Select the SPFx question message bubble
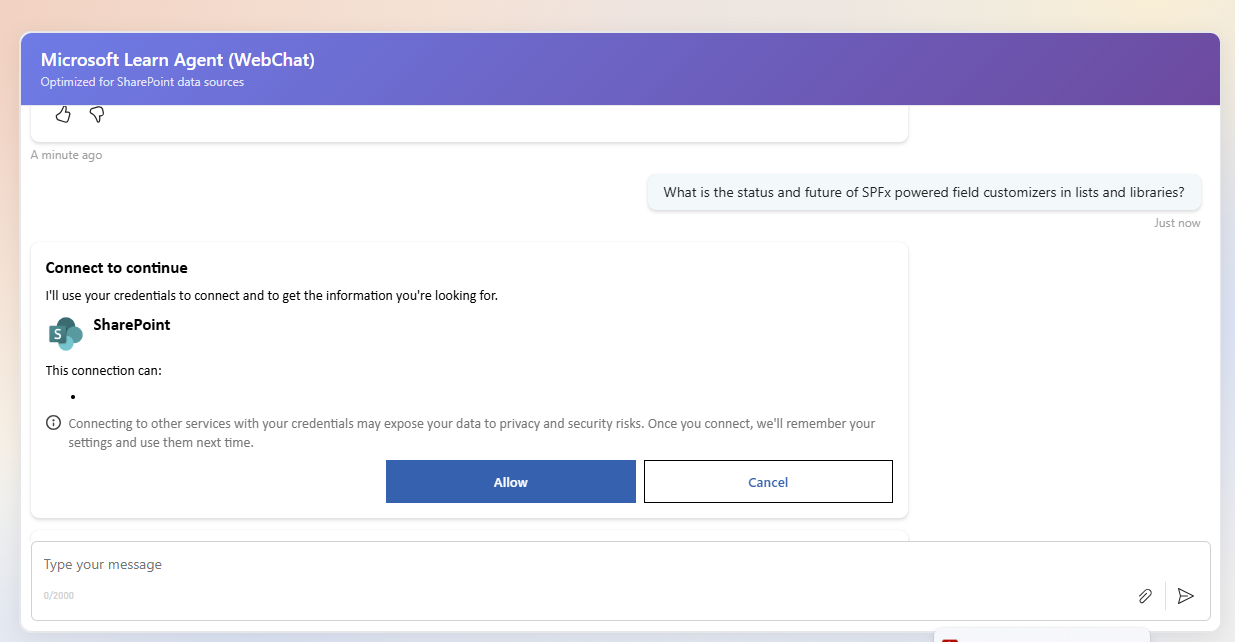This screenshot has height=642, width=1235. tap(923, 192)
